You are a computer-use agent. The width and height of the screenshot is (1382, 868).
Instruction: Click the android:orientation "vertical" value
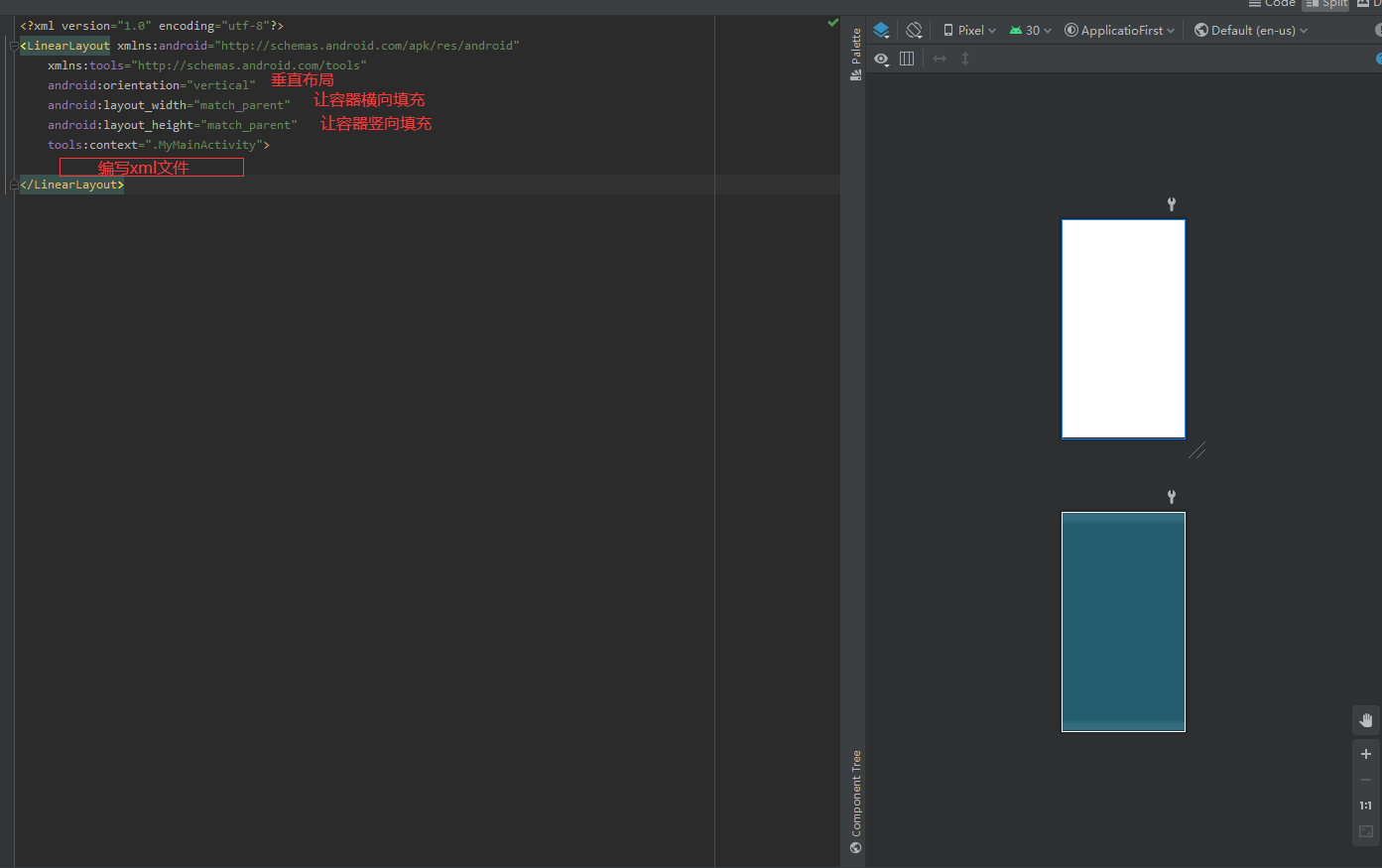pos(221,85)
